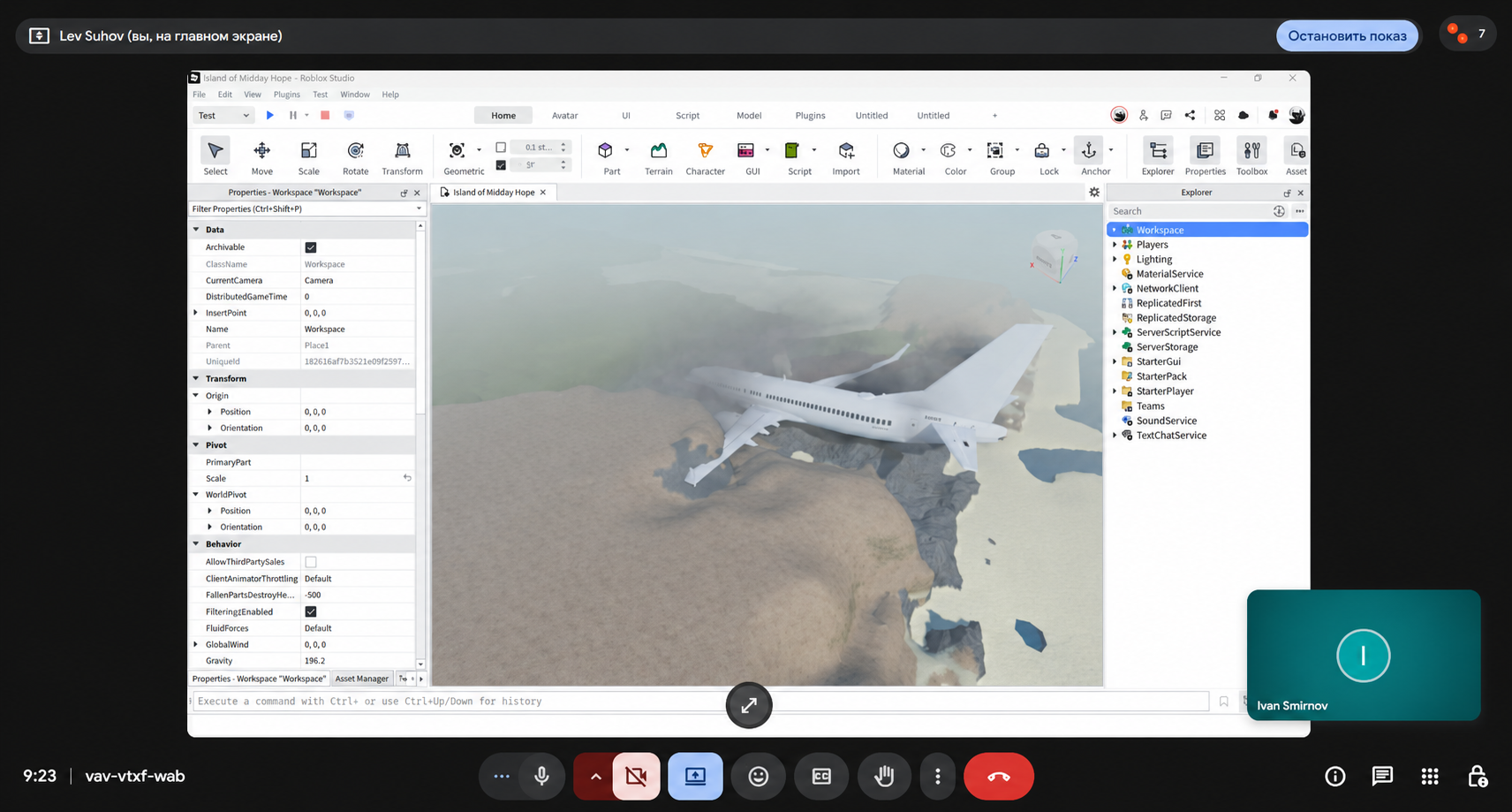The height and width of the screenshot is (812, 1512).
Task: Start playtest with the blue Play button
Action: (x=270, y=115)
